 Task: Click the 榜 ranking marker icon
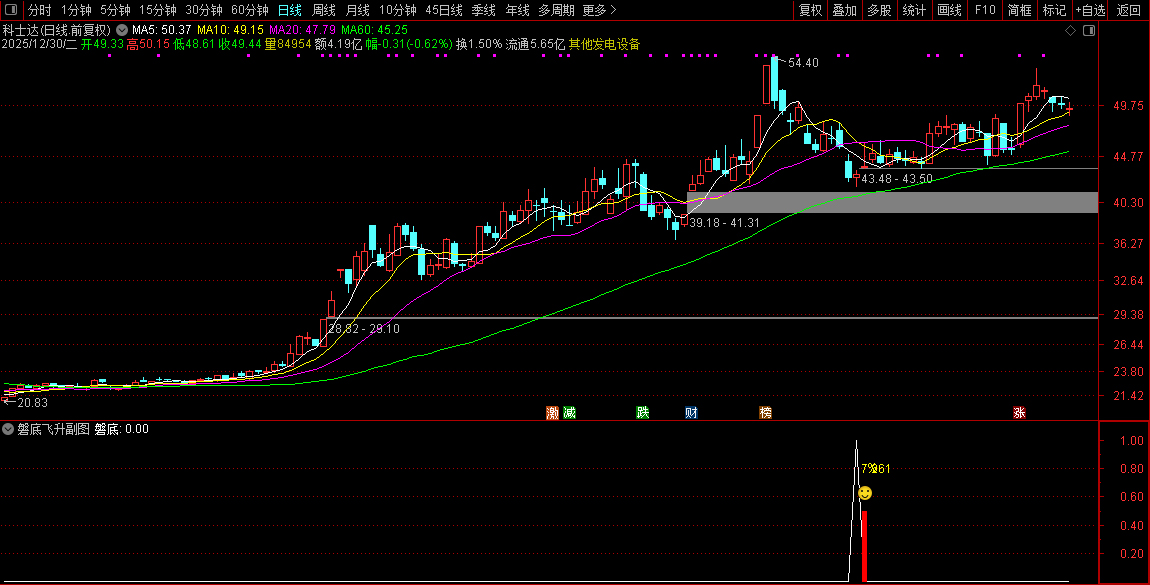[x=766, y=413]
